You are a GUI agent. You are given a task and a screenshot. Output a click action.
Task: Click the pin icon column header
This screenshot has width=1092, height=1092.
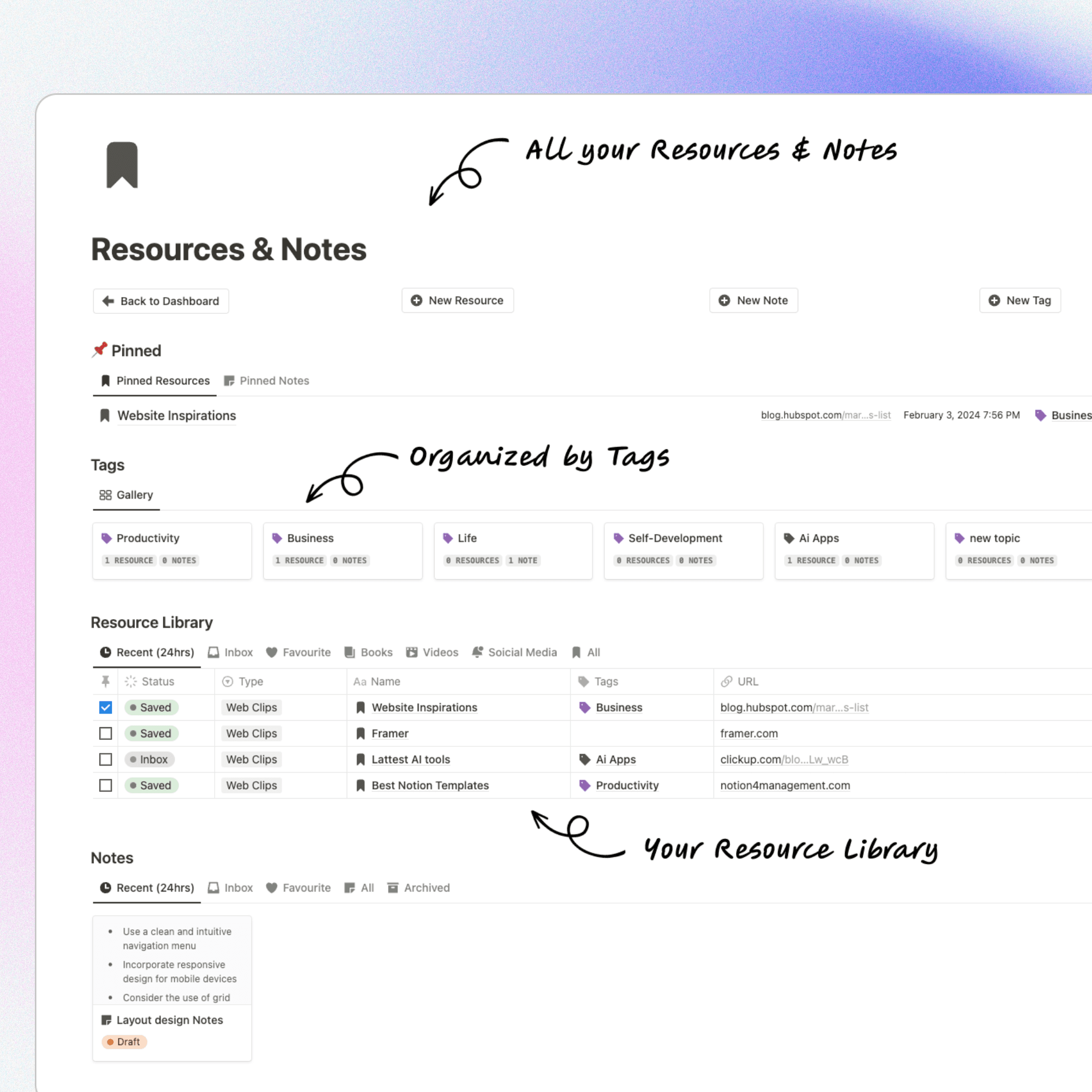click(x=105, y=681)
